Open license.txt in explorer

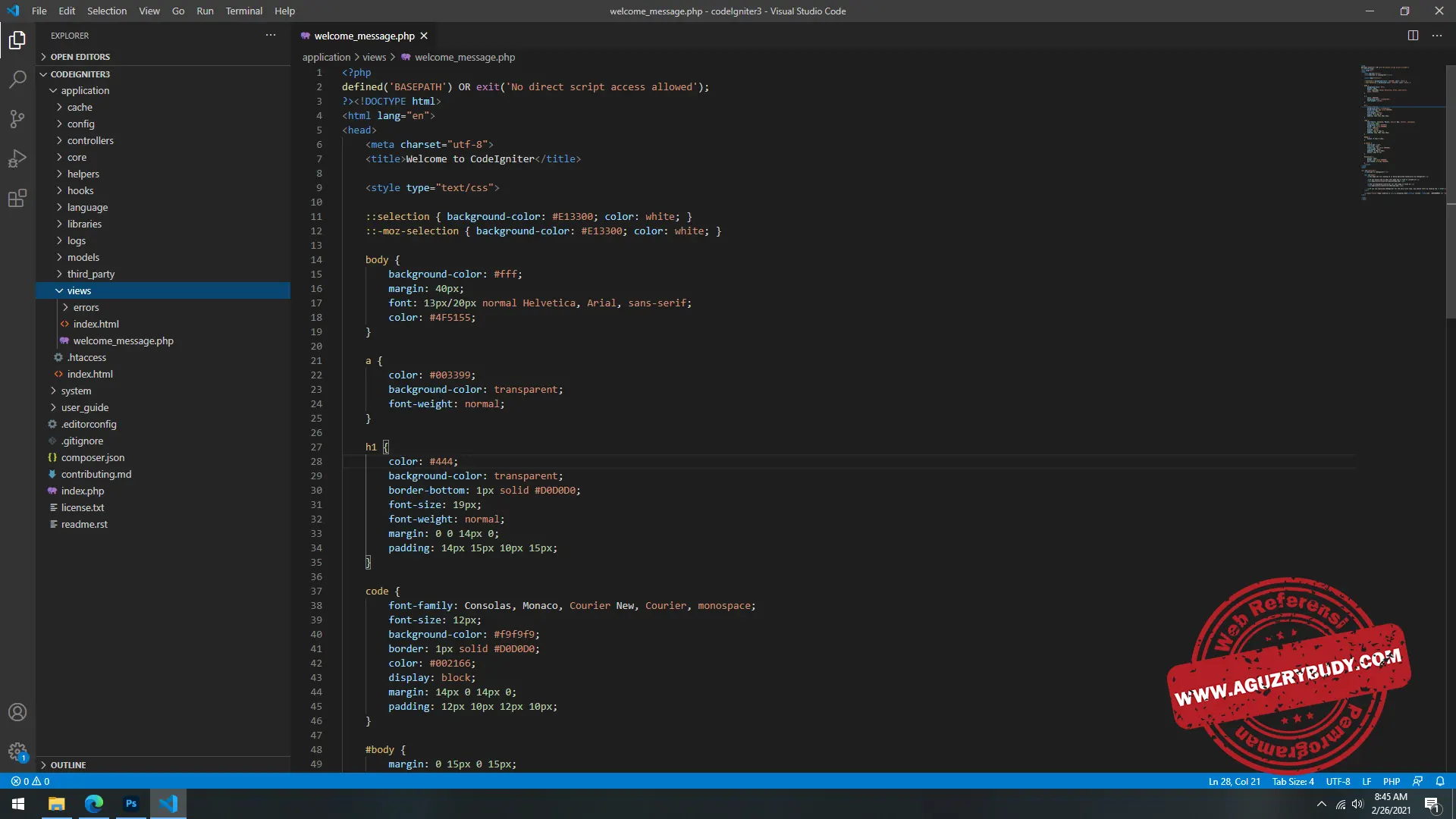click(x=163, y=507)
